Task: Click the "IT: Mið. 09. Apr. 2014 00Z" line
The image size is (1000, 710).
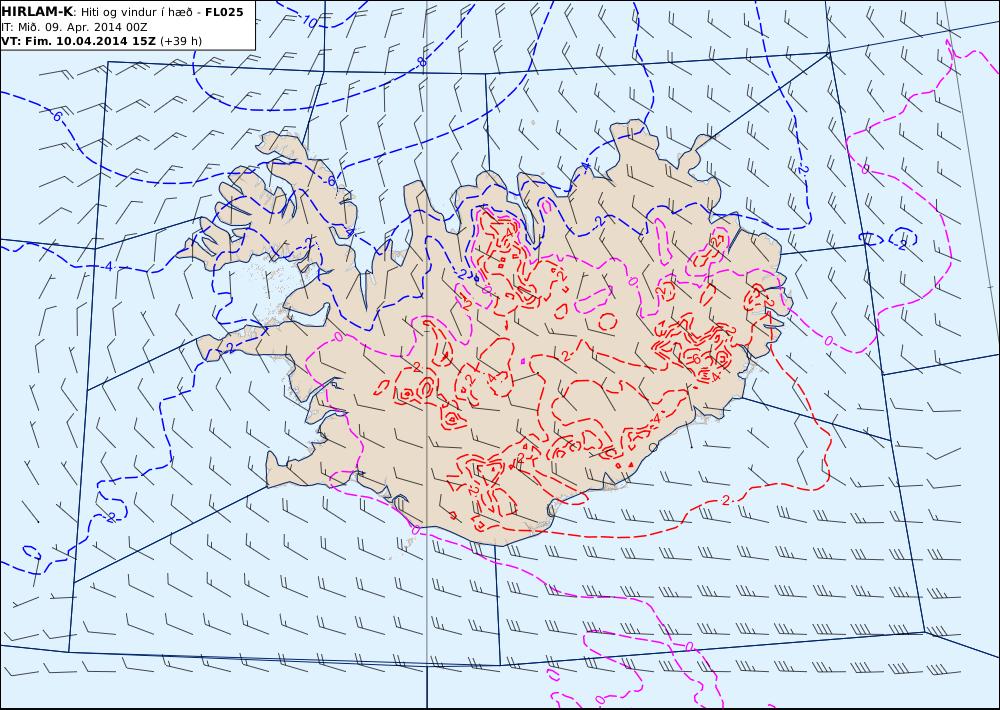Action: coord(74,27)
